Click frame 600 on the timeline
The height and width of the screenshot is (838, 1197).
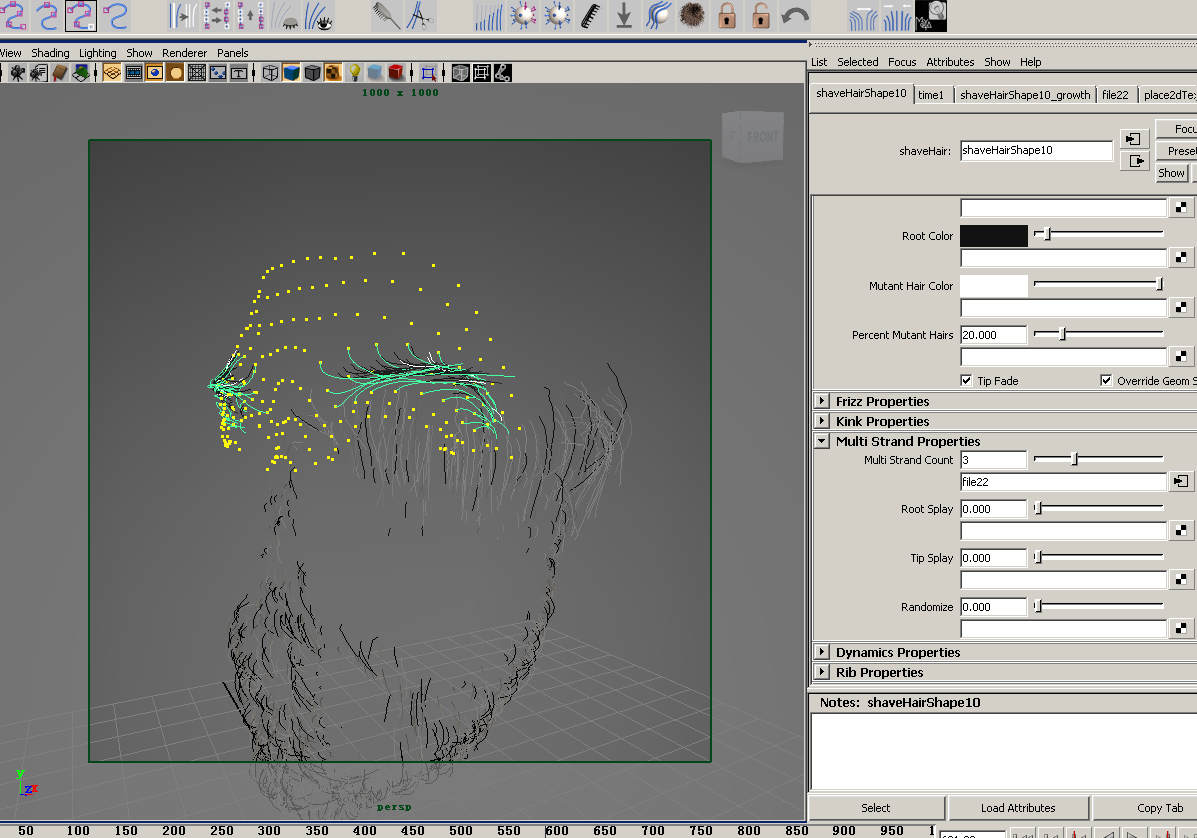(x=557, y=830)
